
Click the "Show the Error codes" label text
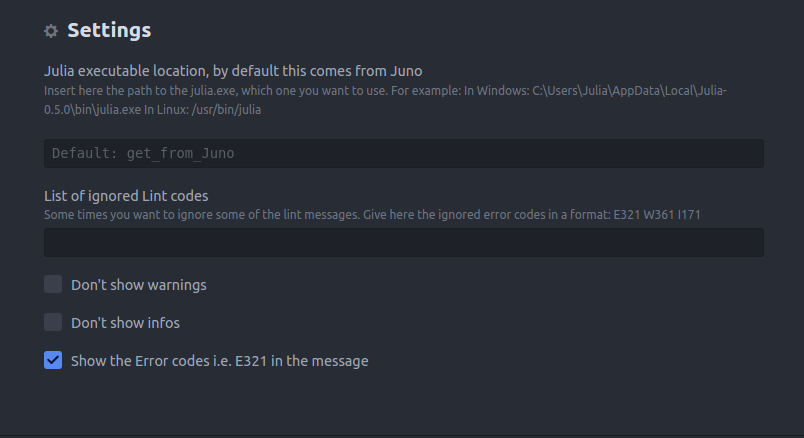pyautogui.click(x=219, y=361)
